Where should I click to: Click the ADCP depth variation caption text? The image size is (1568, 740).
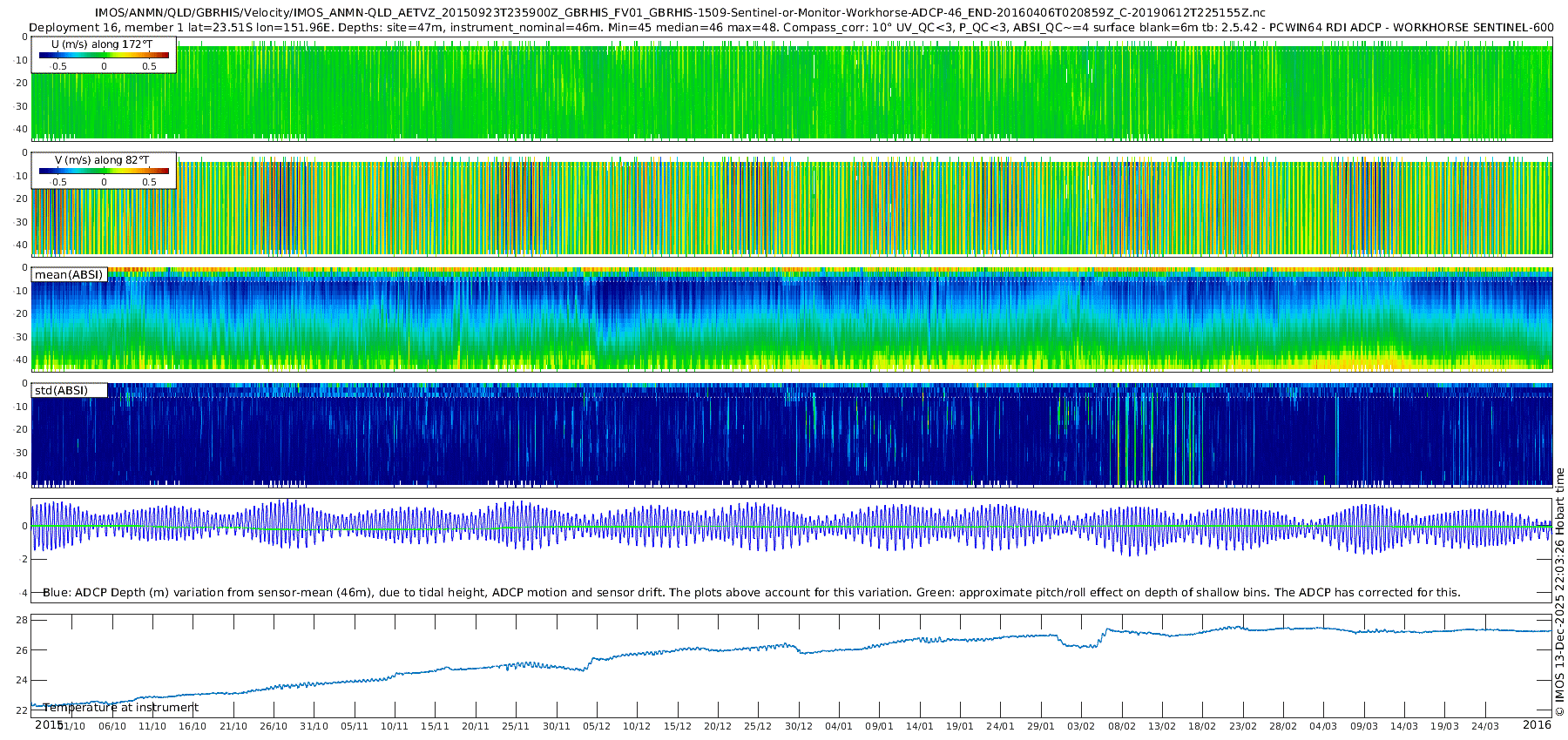(x=751, y=593)
